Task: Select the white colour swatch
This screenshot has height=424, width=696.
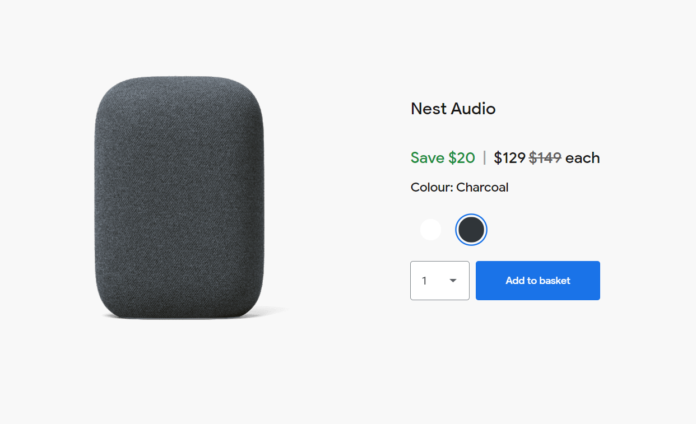Action: [430, 230]
